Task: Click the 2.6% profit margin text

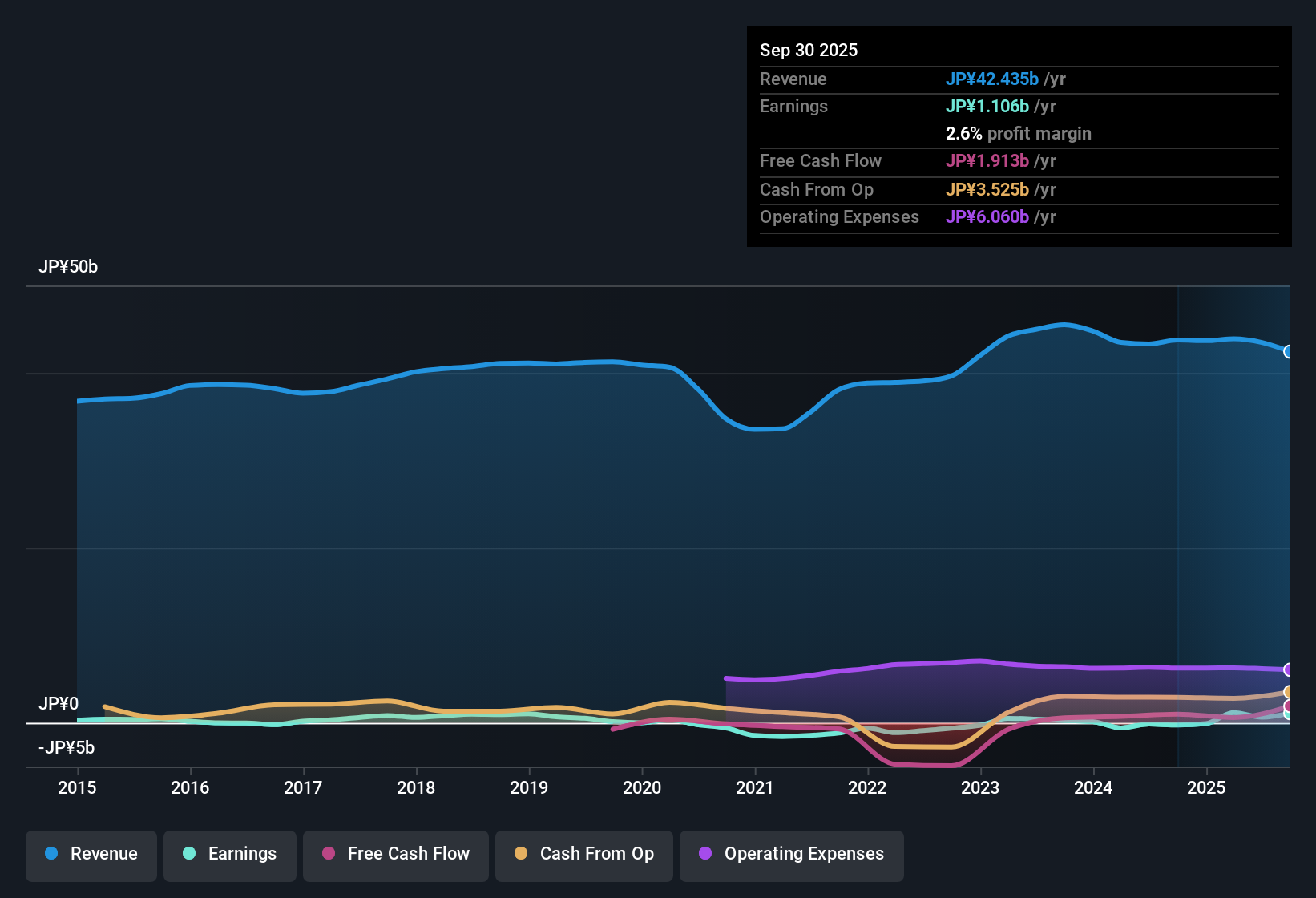Action: tap(1019, 134)
